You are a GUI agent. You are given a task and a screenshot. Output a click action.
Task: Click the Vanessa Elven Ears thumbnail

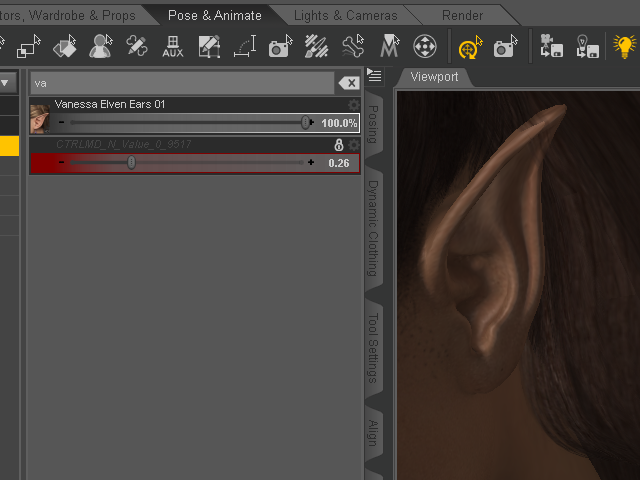click(x=40, y=118)
